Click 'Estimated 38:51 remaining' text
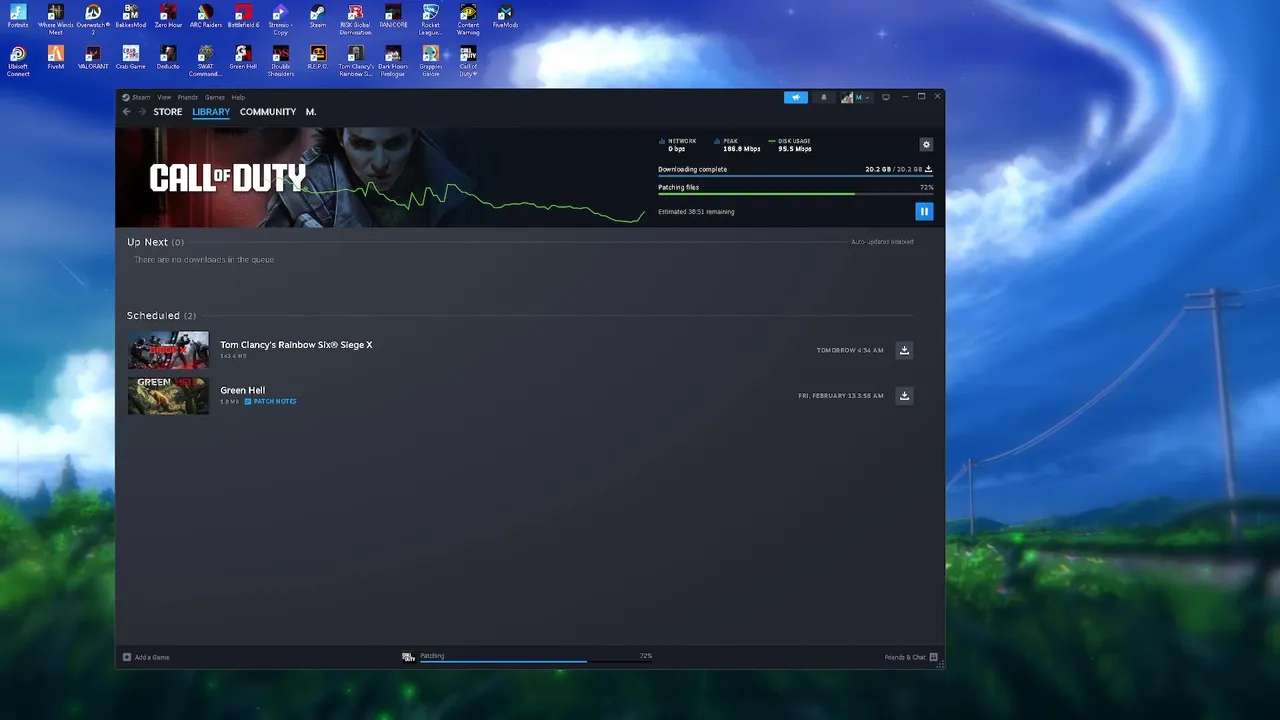 click(696, 212)
